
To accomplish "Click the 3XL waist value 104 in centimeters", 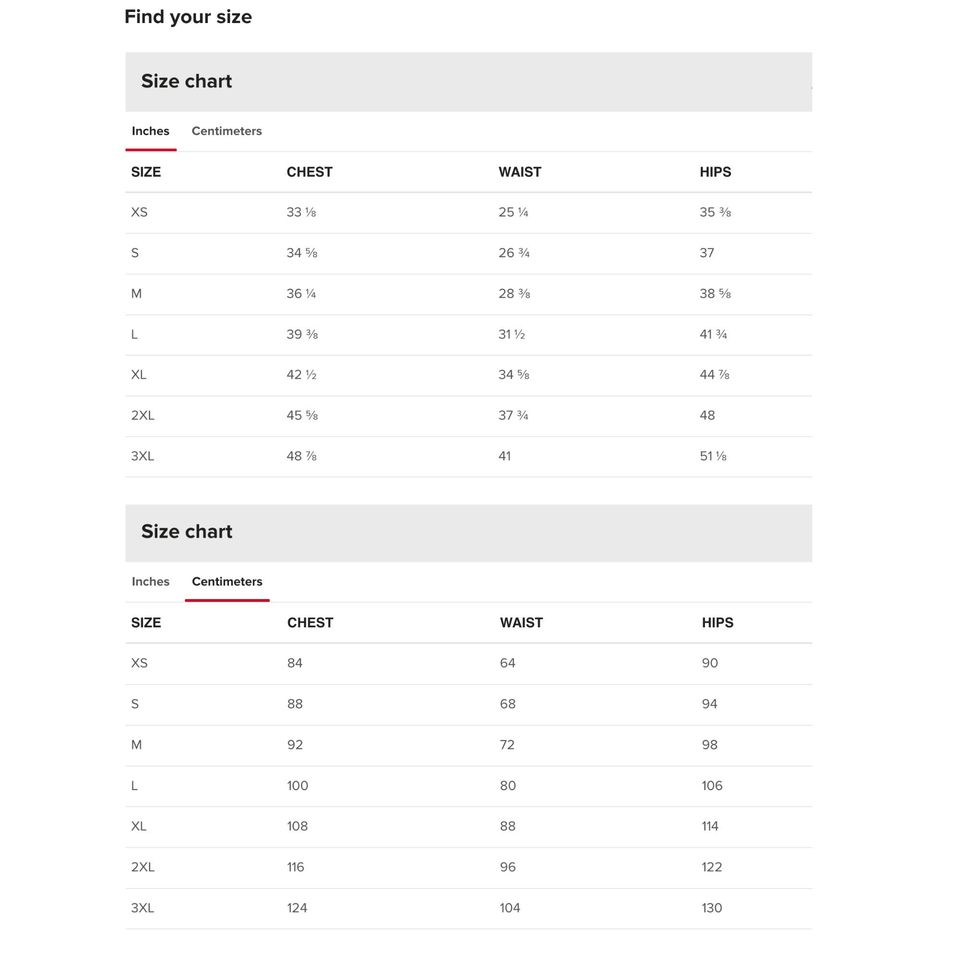I will click(510, 908).
